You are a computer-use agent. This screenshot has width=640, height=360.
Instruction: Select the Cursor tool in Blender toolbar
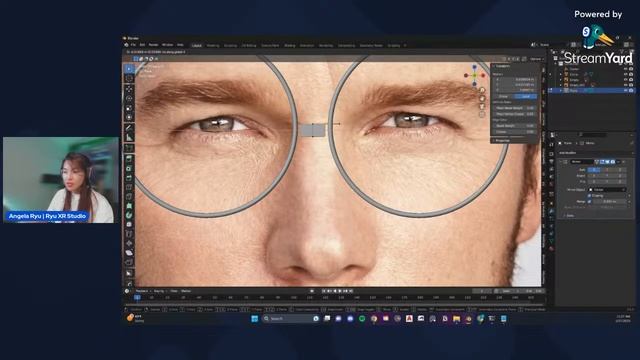point(129,78)
